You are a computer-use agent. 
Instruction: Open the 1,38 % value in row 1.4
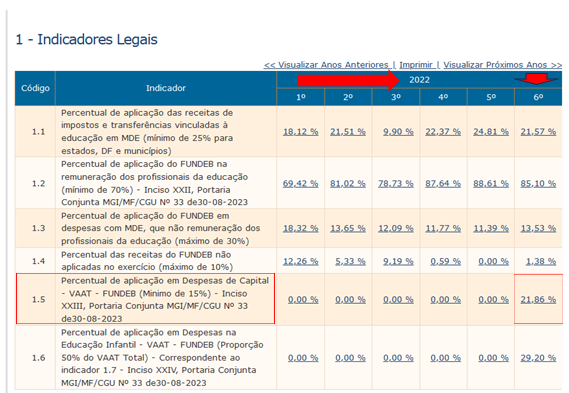pyautogui.click(x=541, y=261)
